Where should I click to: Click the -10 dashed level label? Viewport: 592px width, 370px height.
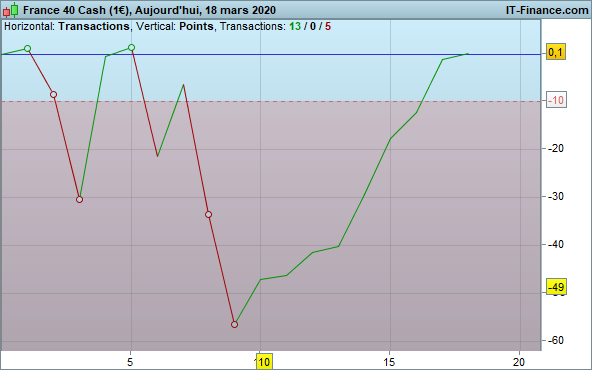pos(556,100)
